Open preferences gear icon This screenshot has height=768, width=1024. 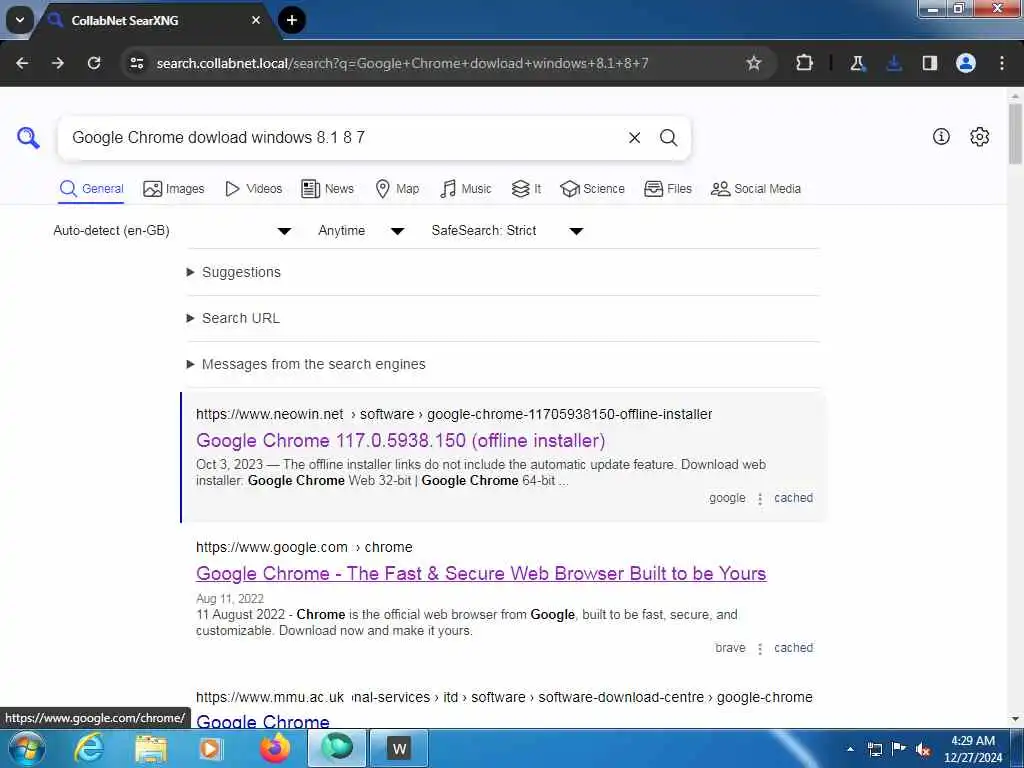(979, 136)
